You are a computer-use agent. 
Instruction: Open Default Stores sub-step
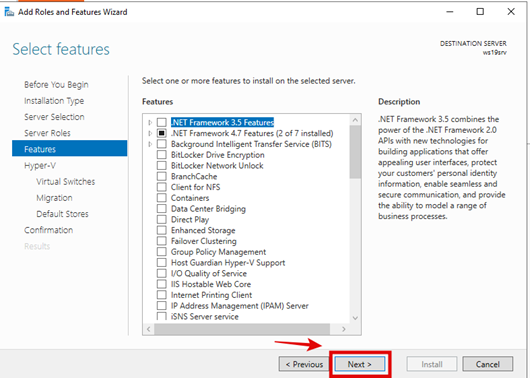pyautogui.click(x=62, y=214)
